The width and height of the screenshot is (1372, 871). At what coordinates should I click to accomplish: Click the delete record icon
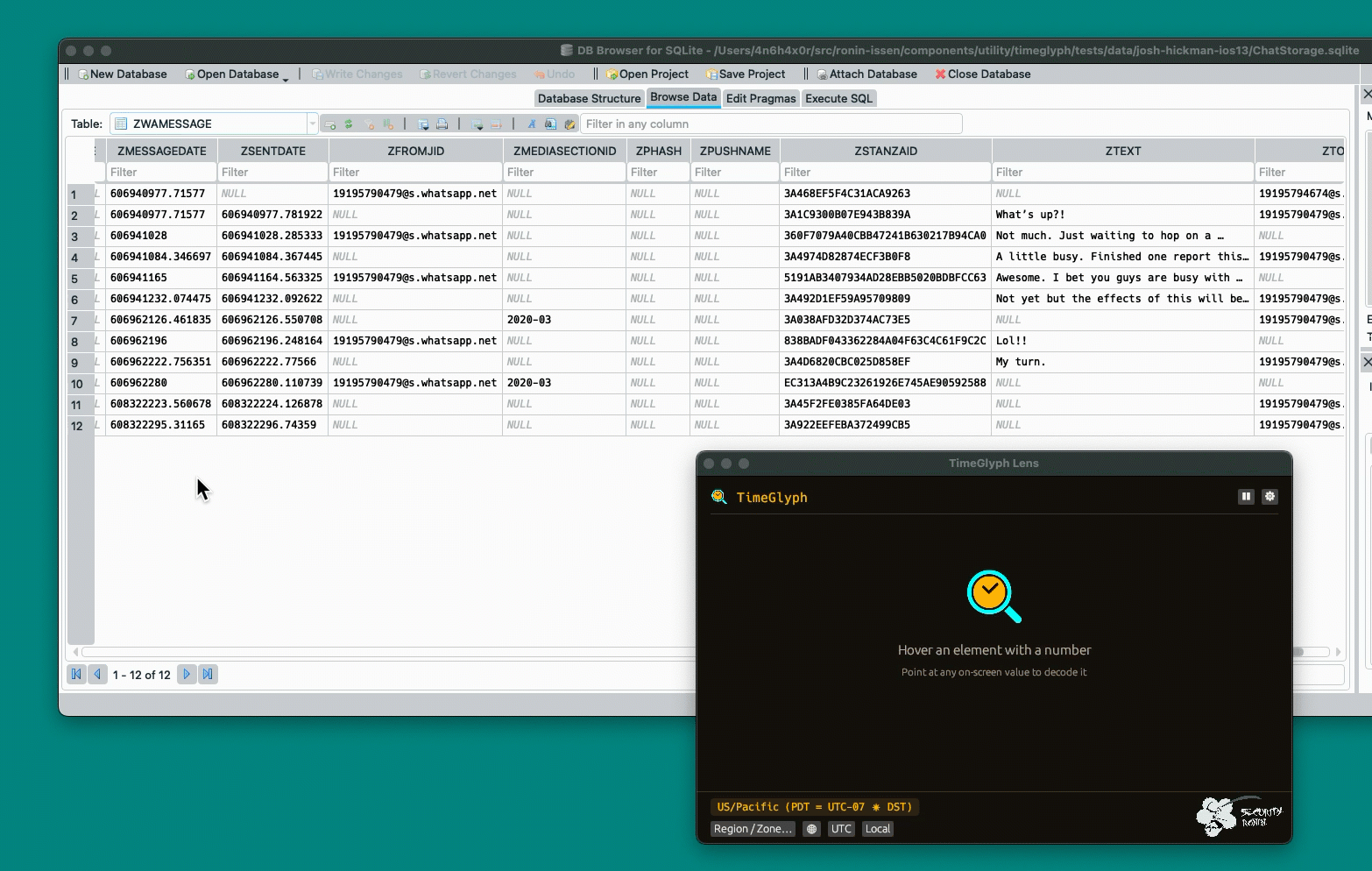click(x=497, y=124)
